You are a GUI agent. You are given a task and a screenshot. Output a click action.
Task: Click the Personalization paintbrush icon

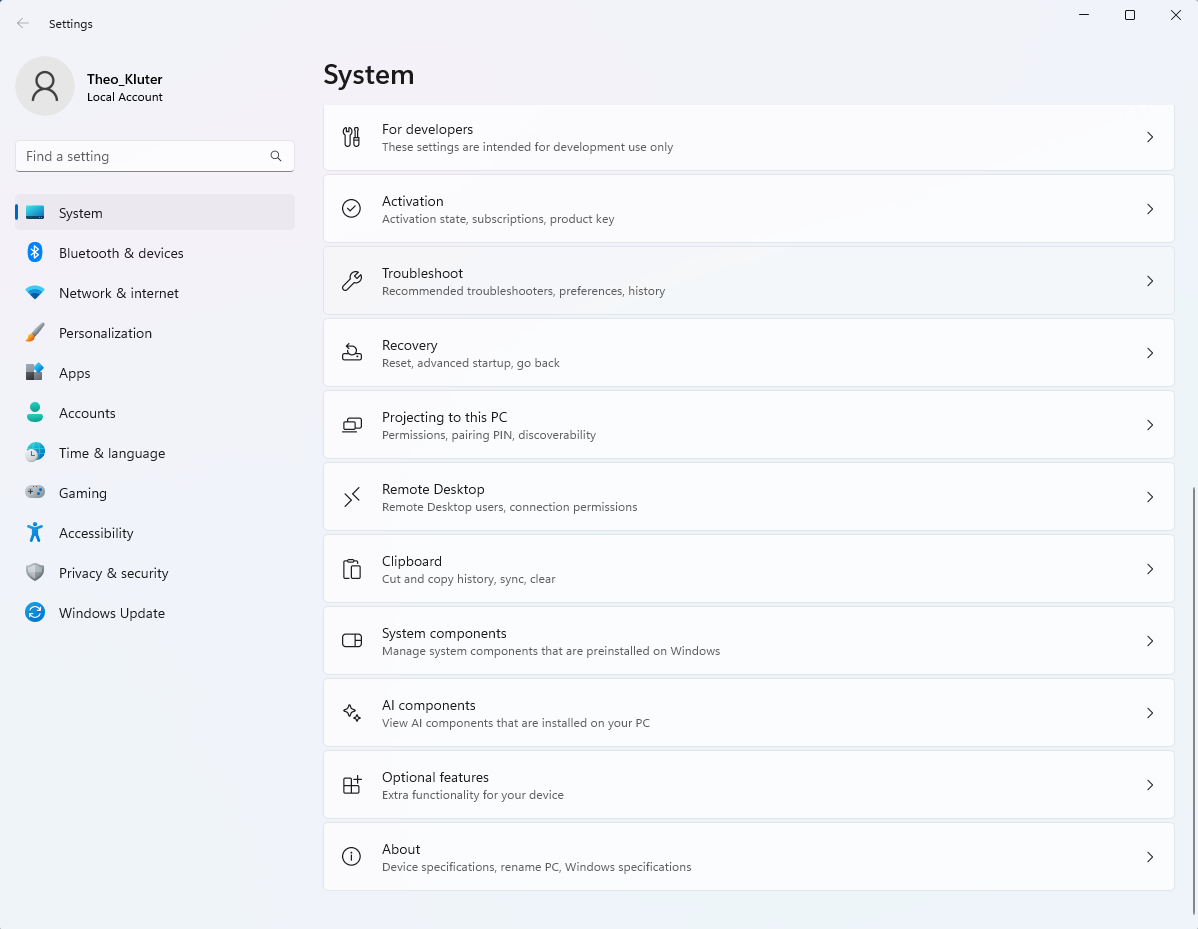[x=35, y=332]
